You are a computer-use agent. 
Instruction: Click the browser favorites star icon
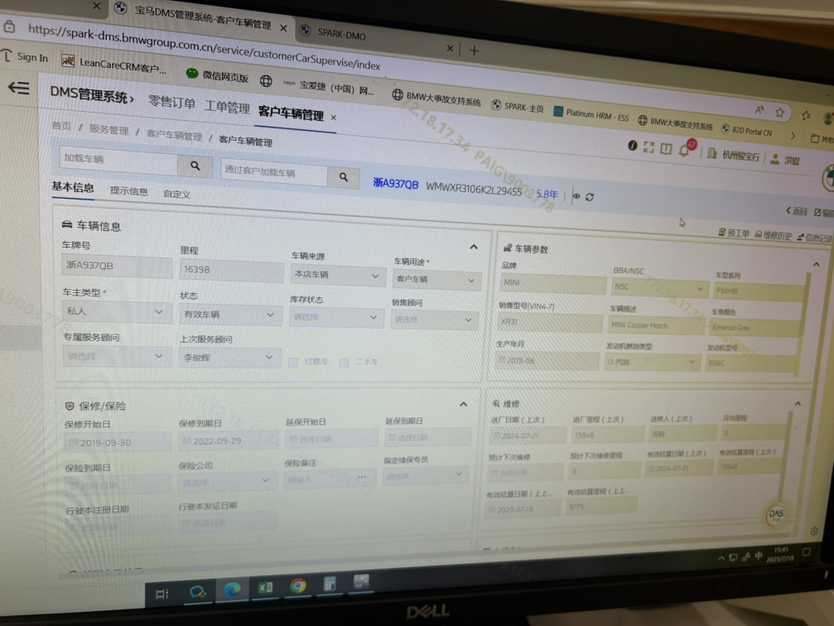pos(780,112)
